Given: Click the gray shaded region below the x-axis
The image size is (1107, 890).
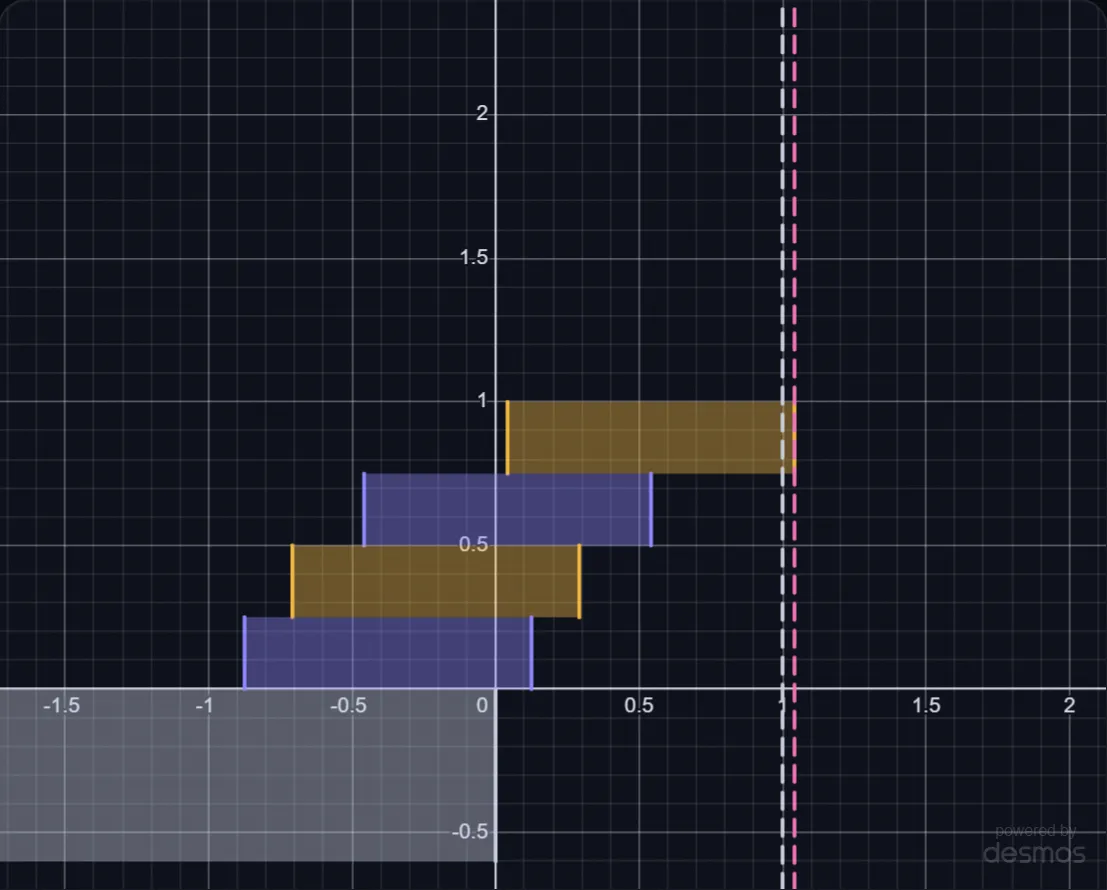Looking at the screenshot, I should pyautogui.click(x=248, y=775).
